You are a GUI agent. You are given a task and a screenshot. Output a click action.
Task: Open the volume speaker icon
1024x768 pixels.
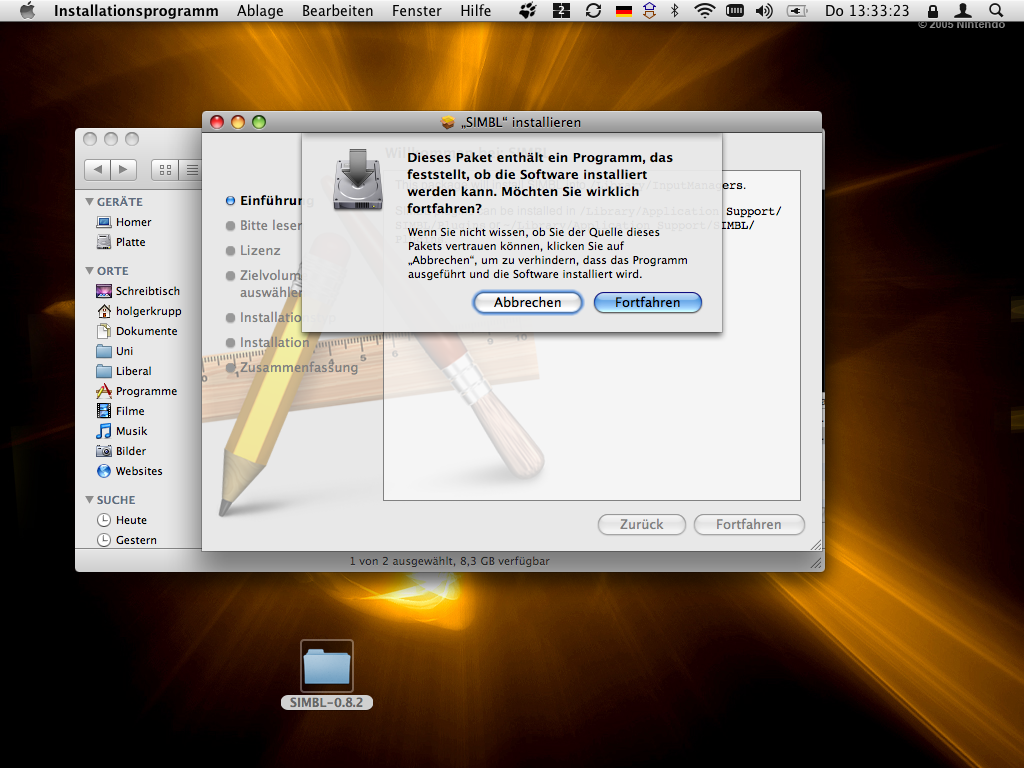[764, 10]
